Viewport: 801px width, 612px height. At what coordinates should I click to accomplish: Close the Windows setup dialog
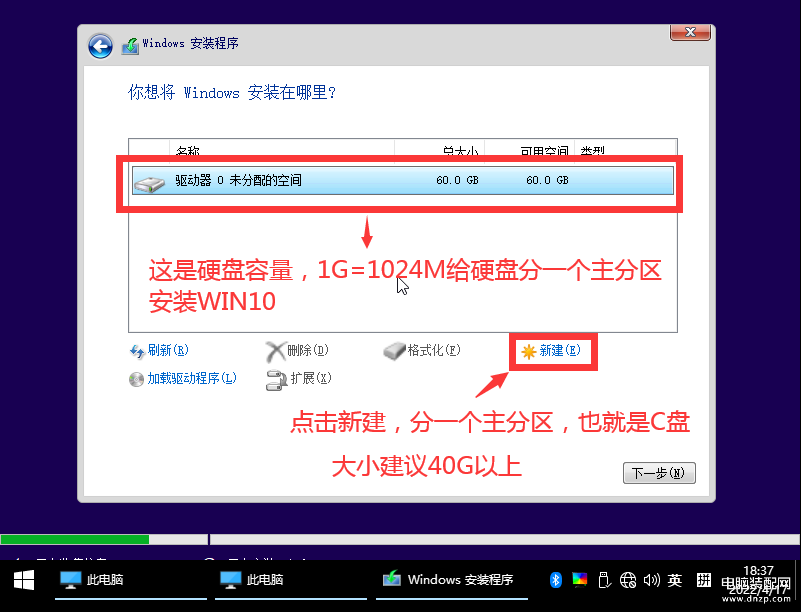point(690,32)
